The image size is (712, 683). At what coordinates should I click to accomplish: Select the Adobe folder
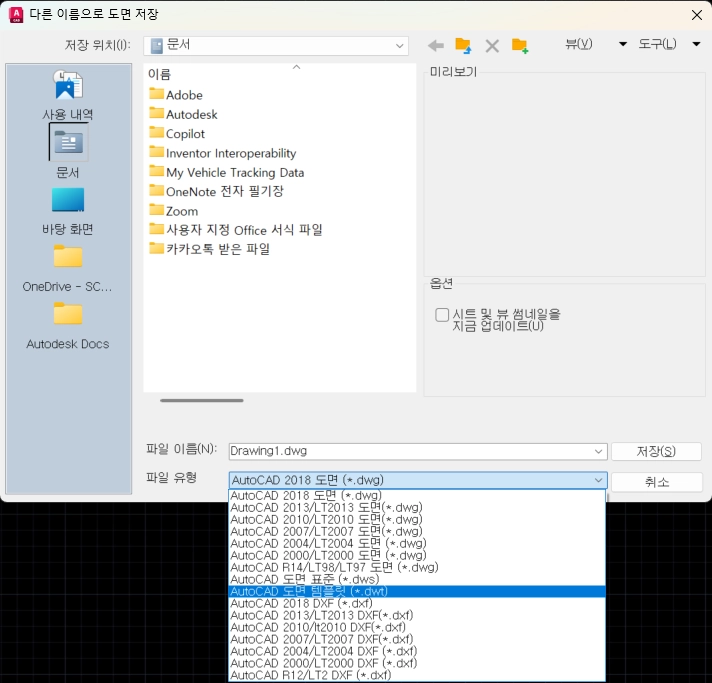click(176, 95)
